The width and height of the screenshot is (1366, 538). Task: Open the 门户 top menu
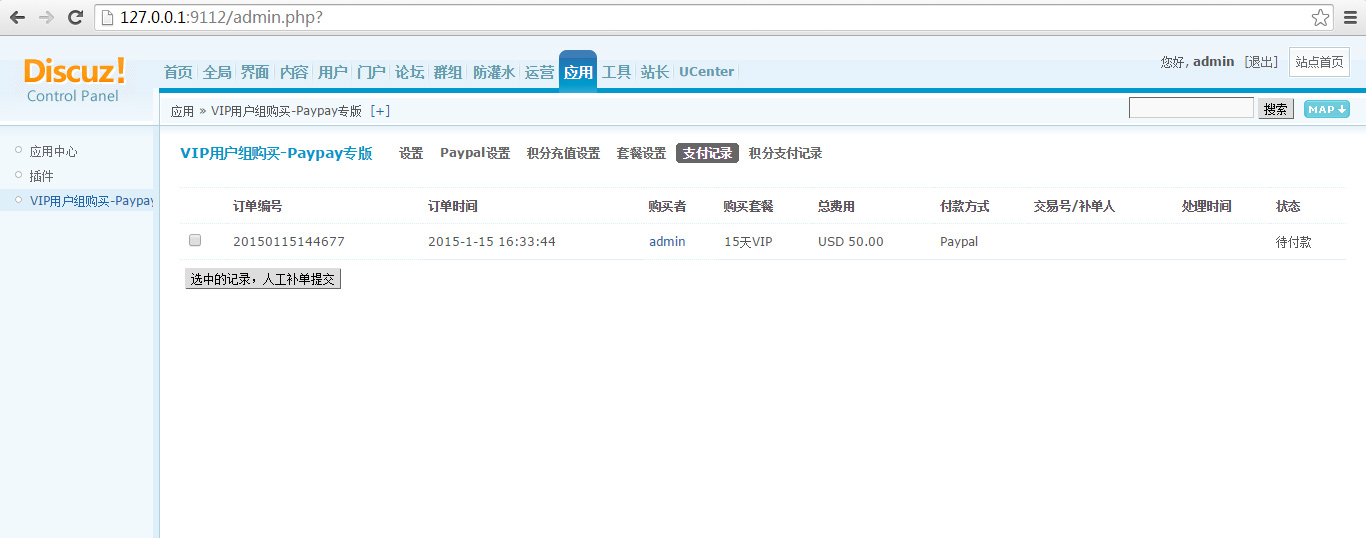pos(371,72)
